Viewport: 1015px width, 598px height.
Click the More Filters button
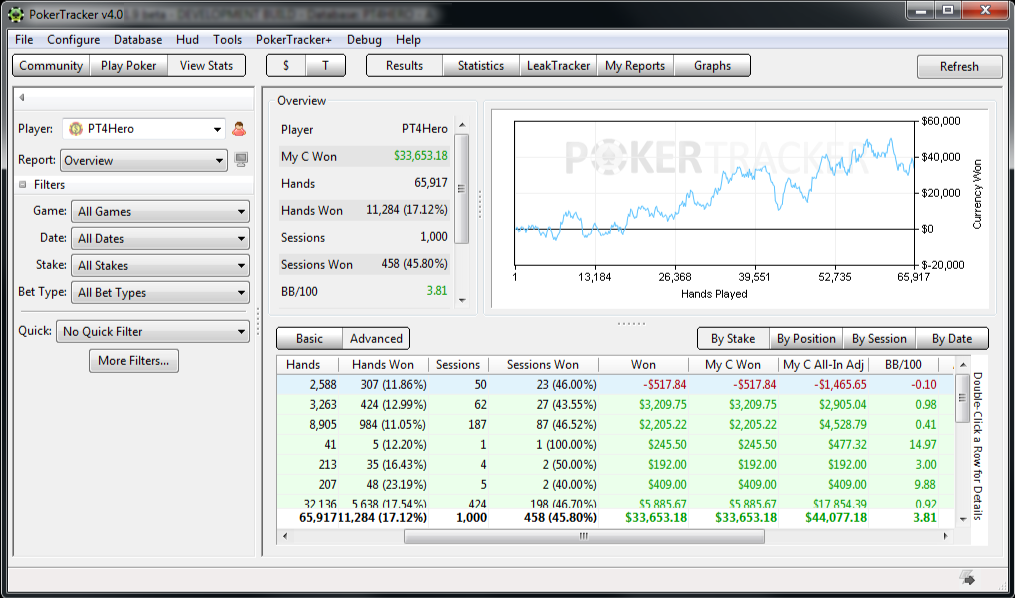click(x=133, y=360)
